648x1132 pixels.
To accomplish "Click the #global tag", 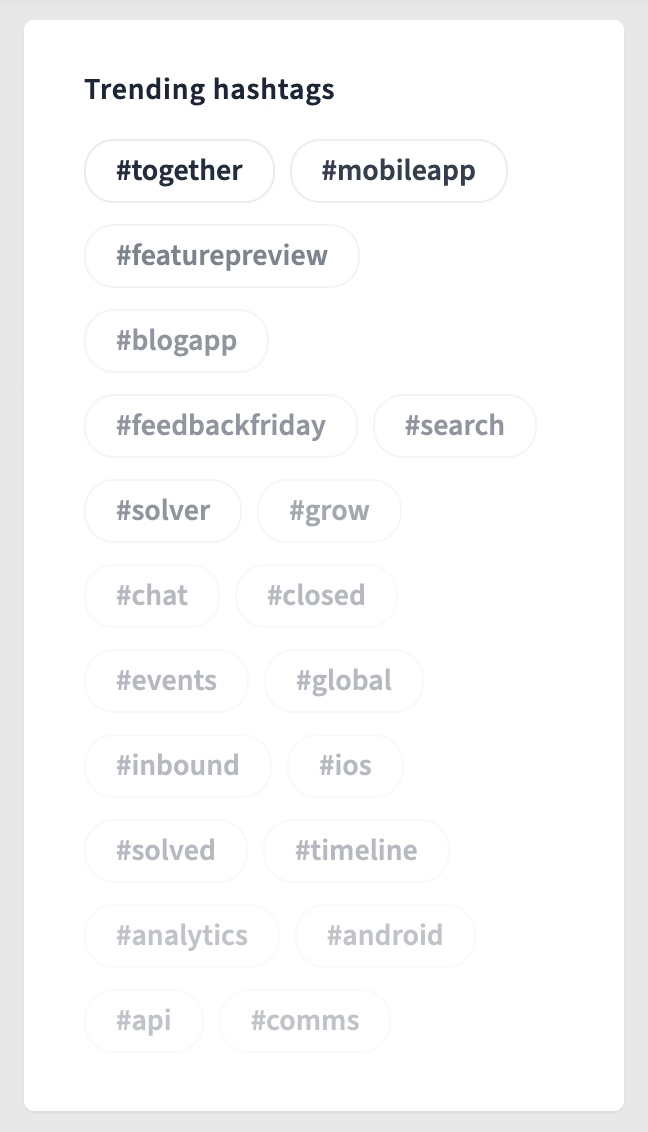I will pyautogui.click(x=343, y=680).
